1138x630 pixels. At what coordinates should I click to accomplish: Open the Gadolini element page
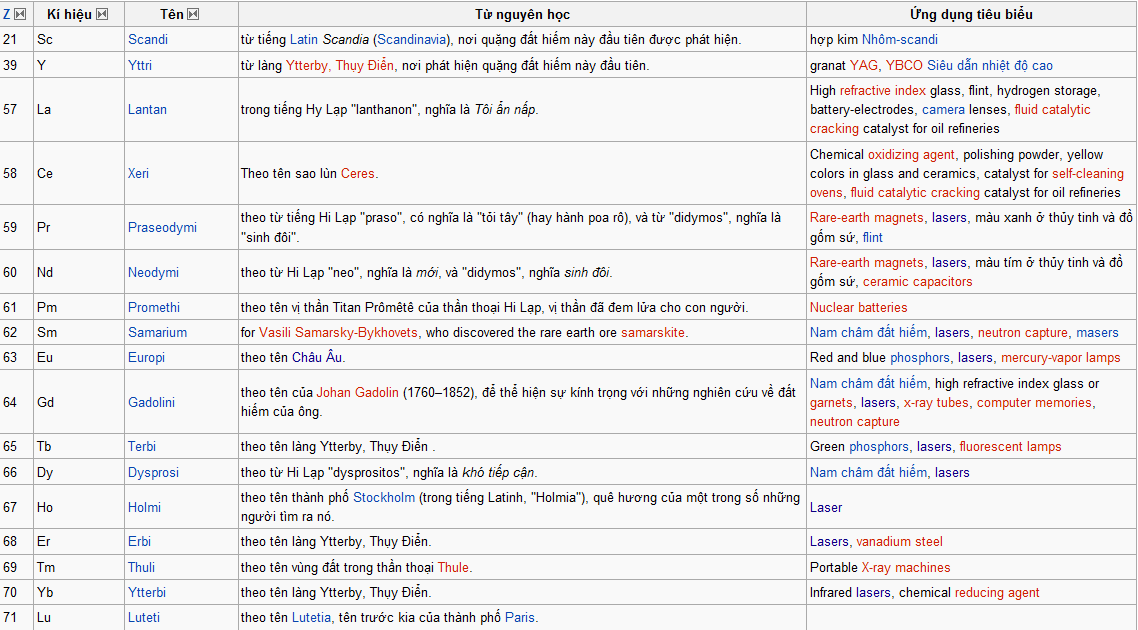[x=153, y=403]
